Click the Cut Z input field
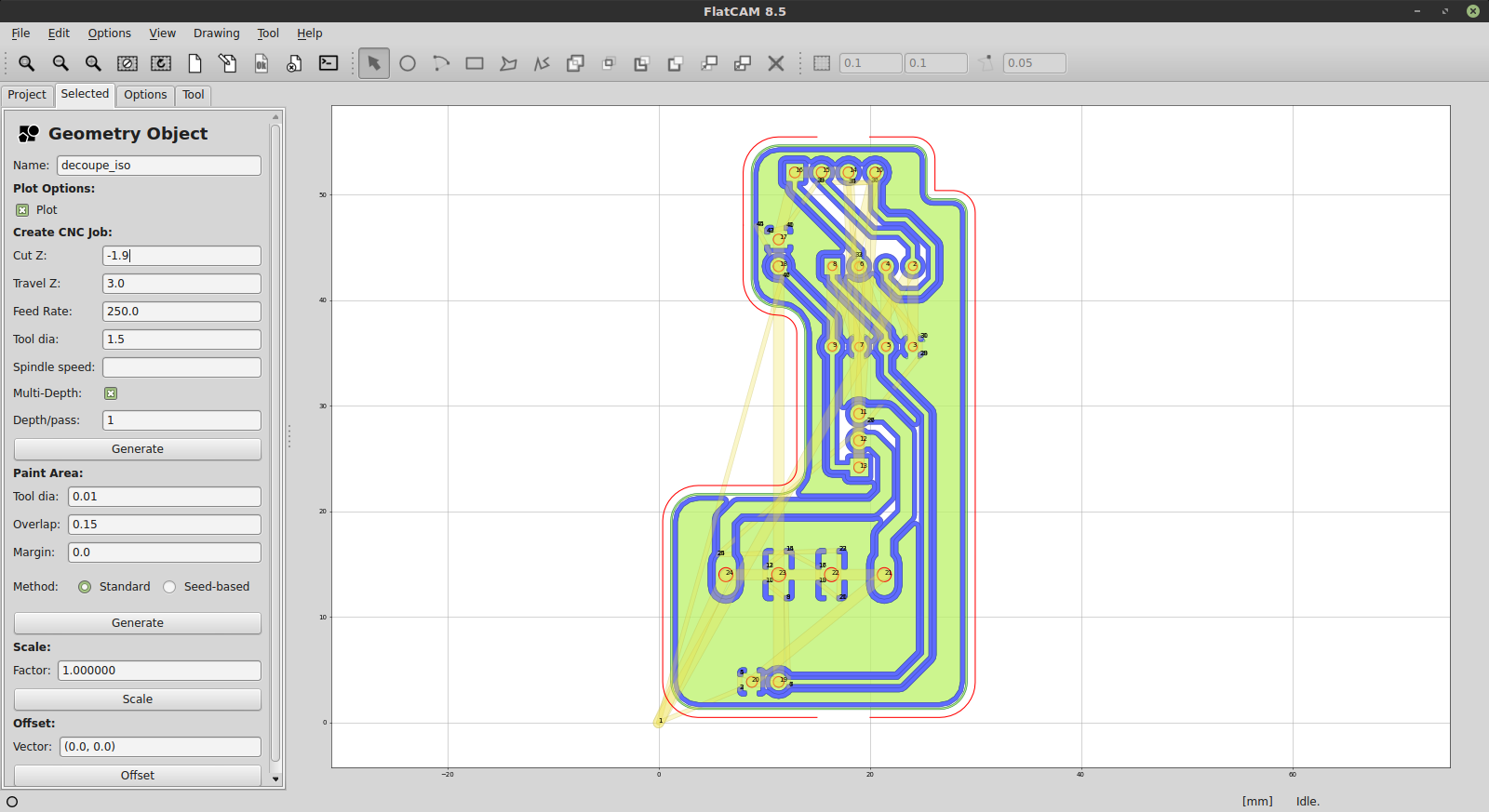This screenshot has width=1489, height=812. tap(181, 256)
